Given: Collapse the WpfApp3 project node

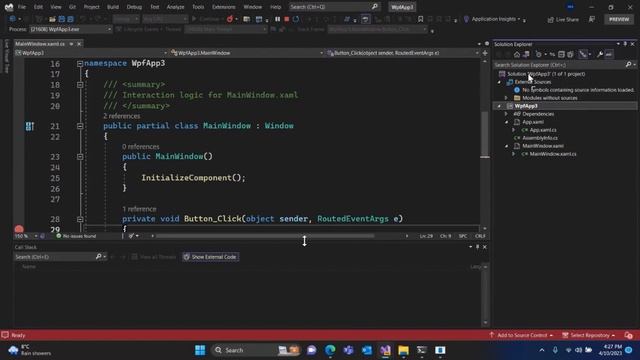Looking at the screenshot, I should pos(499,106).
